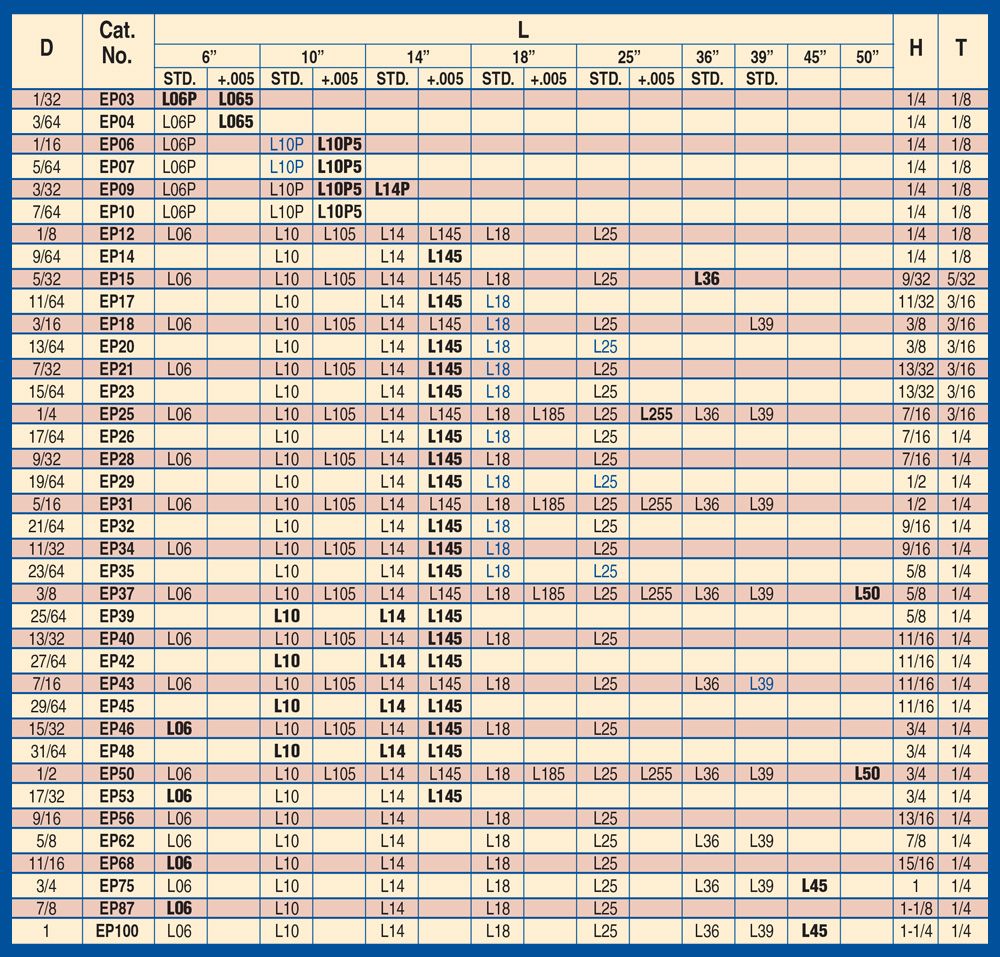
Task: Select L50 in the EP37 row
Action: 866,594
